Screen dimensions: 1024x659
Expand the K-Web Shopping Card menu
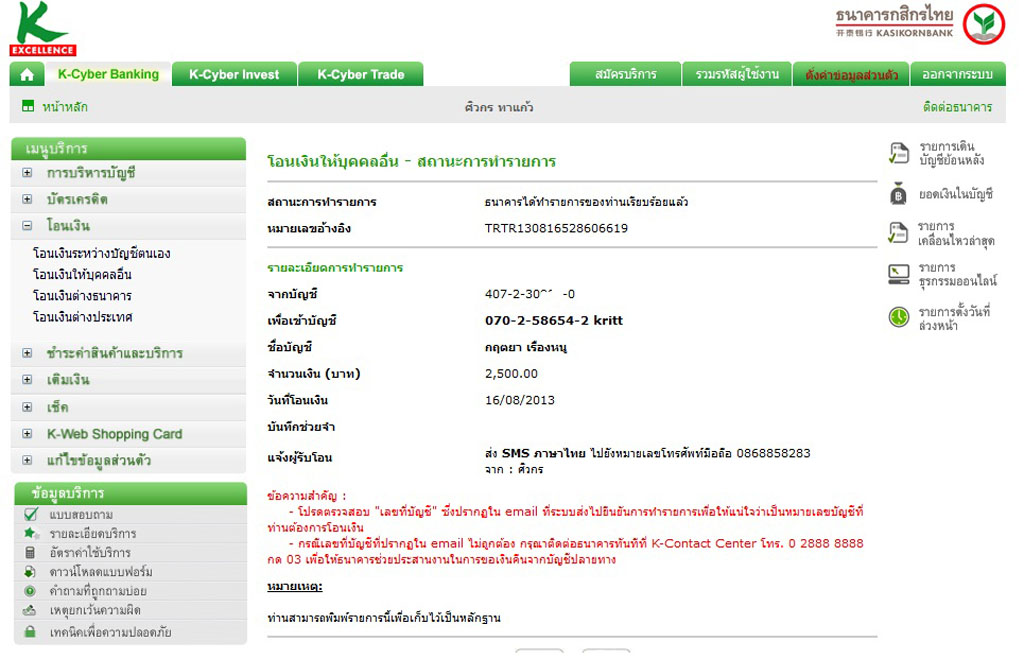pyautogui.click(x=27, y=434)
